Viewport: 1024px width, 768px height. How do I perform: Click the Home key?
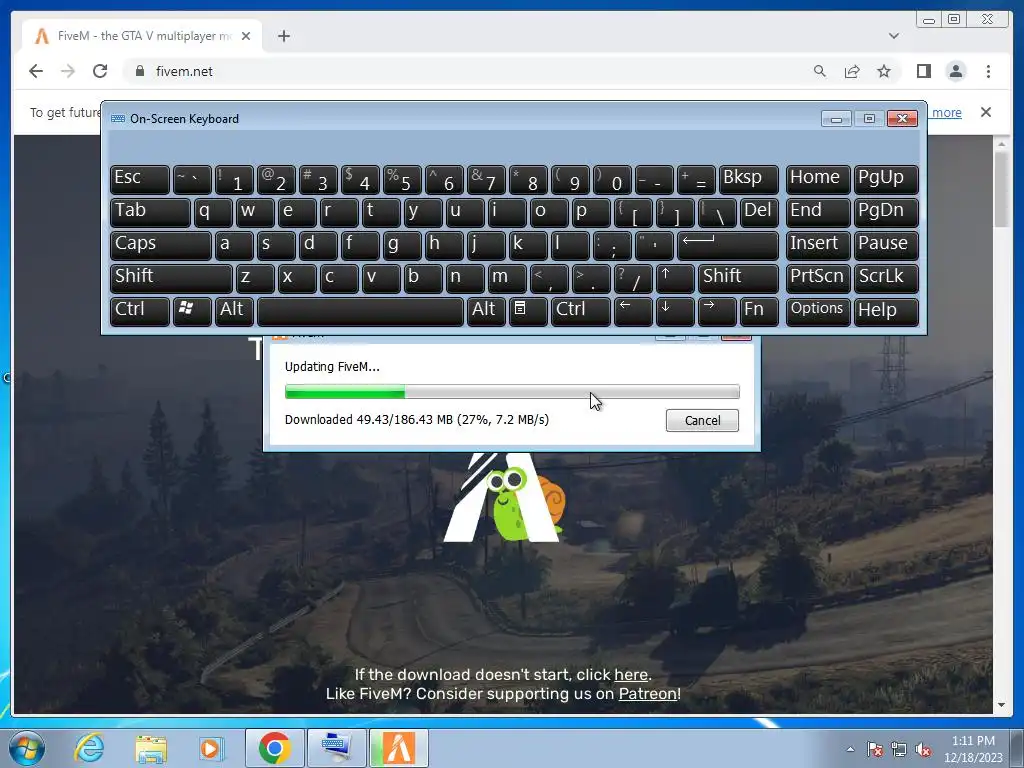[818, 180]
